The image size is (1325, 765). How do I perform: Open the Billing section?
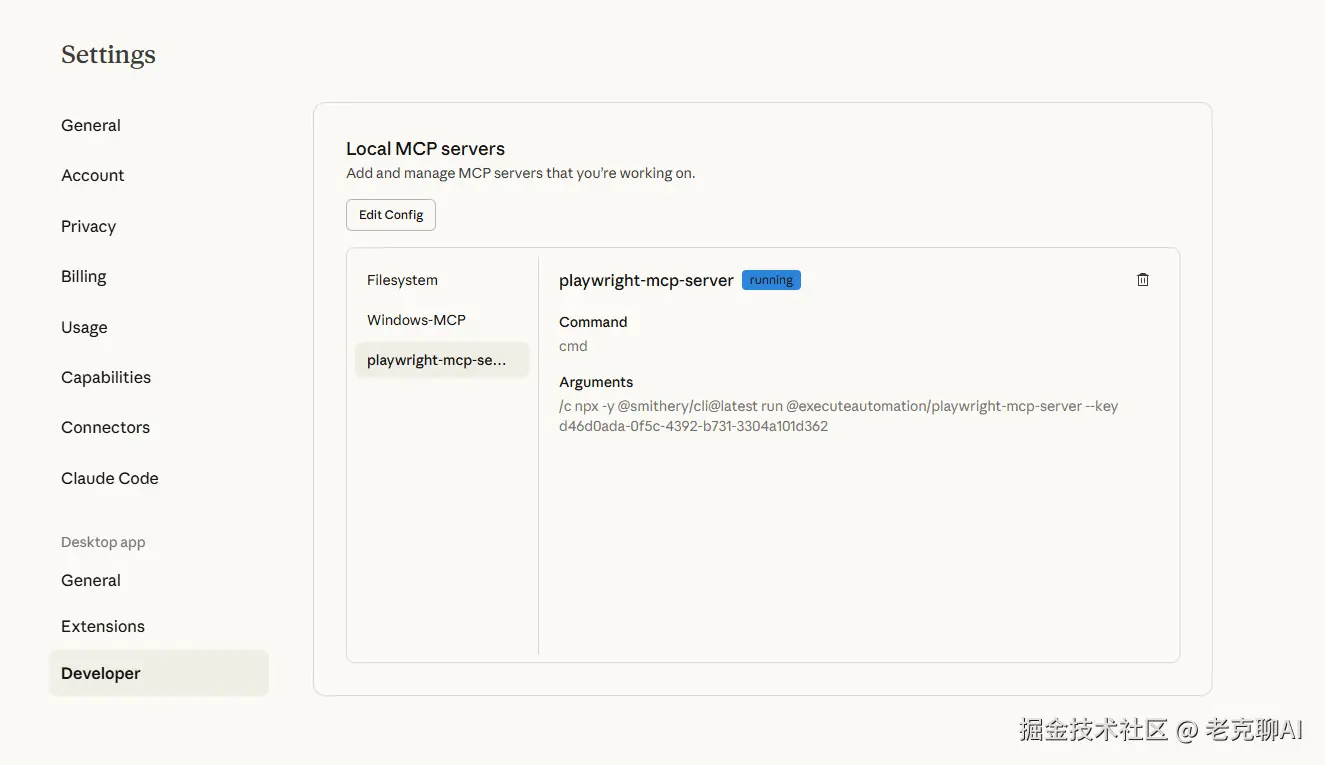tap(84, 276)
